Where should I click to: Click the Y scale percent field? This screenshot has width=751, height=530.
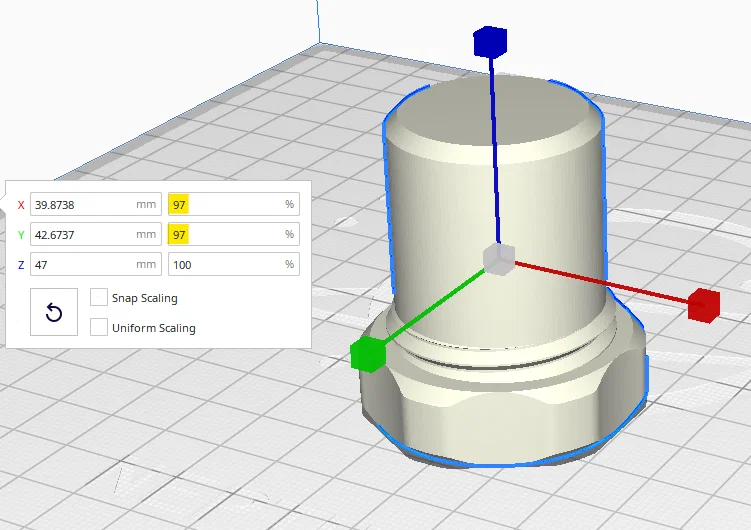(x=234, y=235)
